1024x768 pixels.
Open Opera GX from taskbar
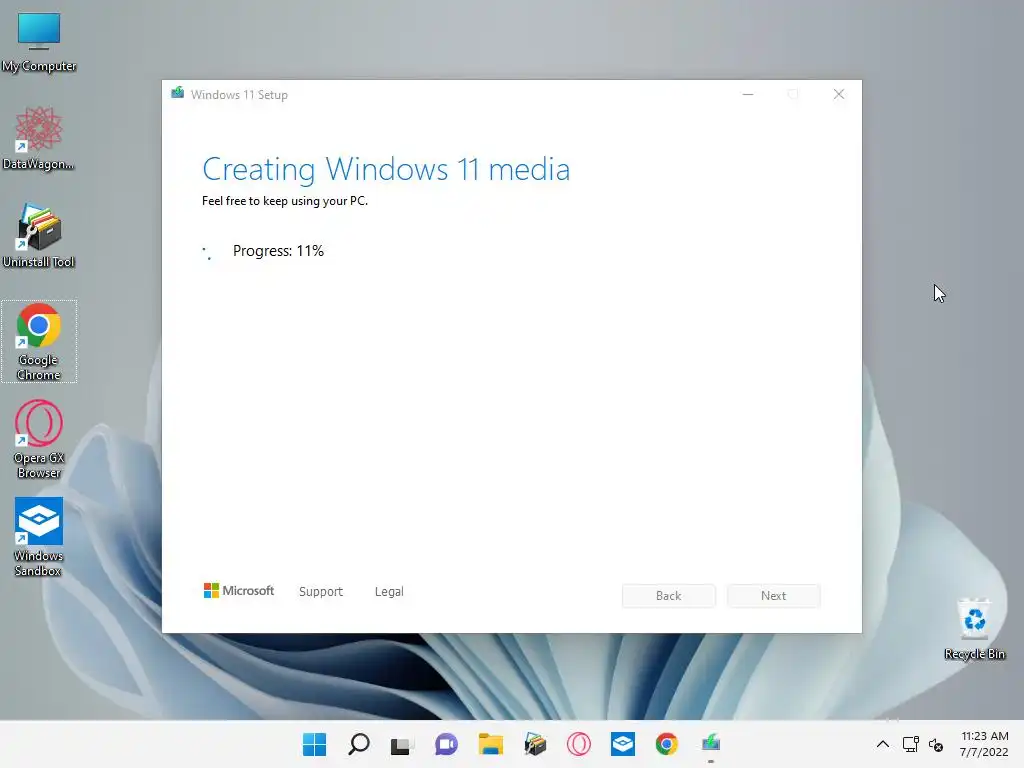579,744
